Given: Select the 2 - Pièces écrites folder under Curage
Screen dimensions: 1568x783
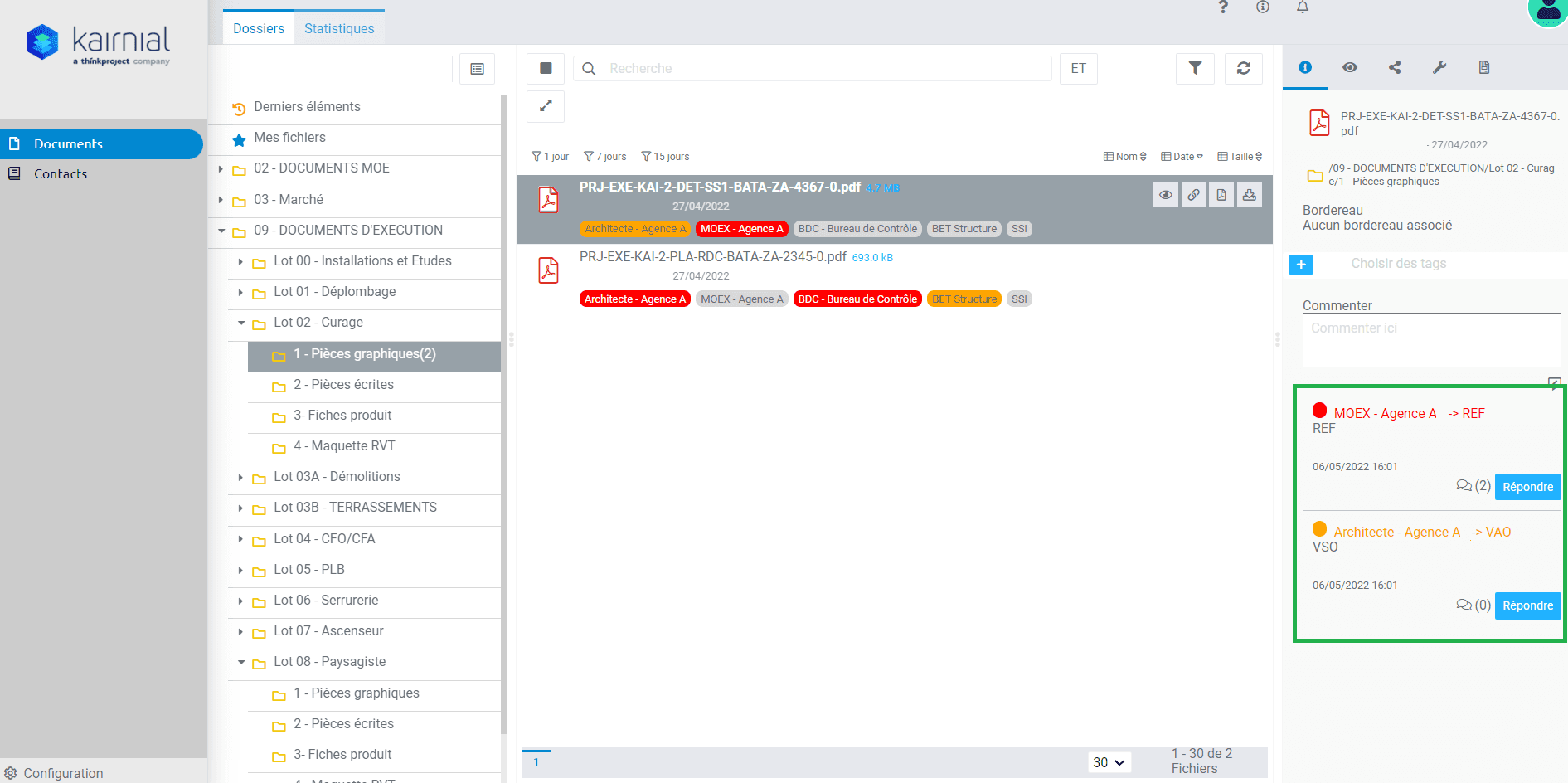Looking at the screenshot, I should pyautogui.click(x=343, y=385).
